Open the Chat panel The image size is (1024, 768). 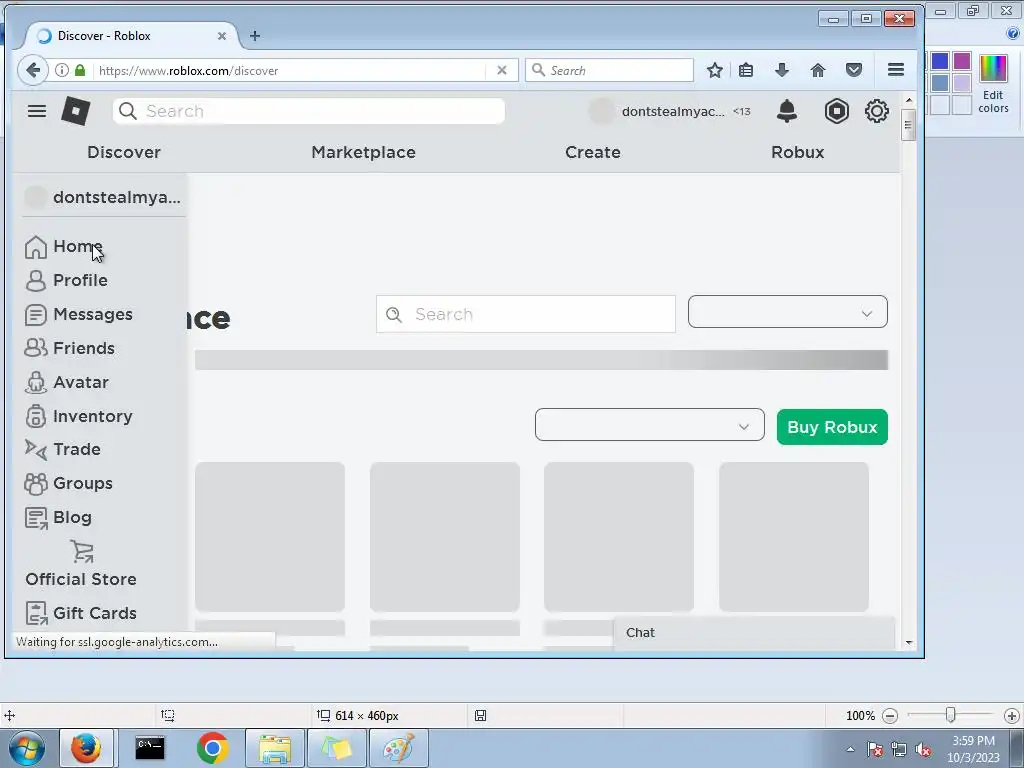754,633
